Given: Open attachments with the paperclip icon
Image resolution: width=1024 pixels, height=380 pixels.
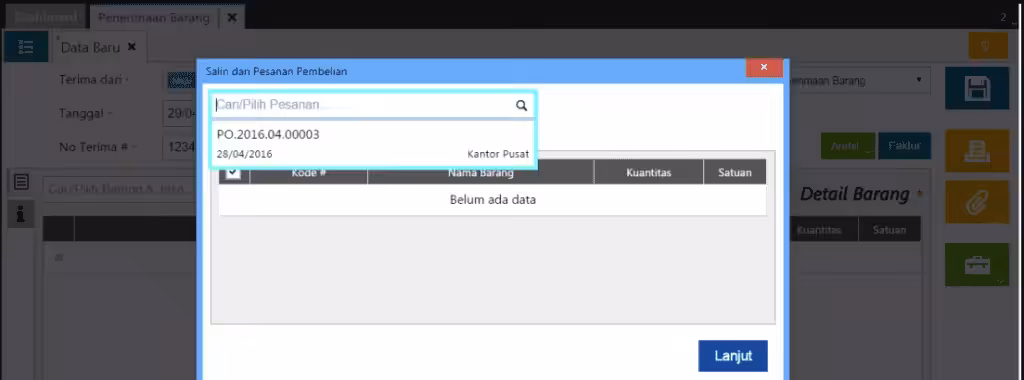Looking at the screenshot, I should pyautogui.click(x=978, y=202).
